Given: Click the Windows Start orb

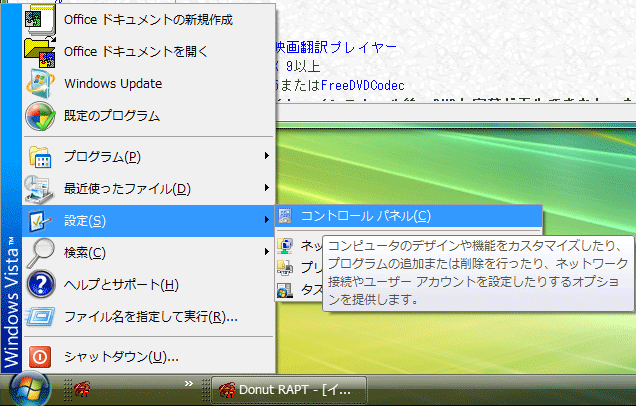Looking at the screenshot, I should coord(30,389).
